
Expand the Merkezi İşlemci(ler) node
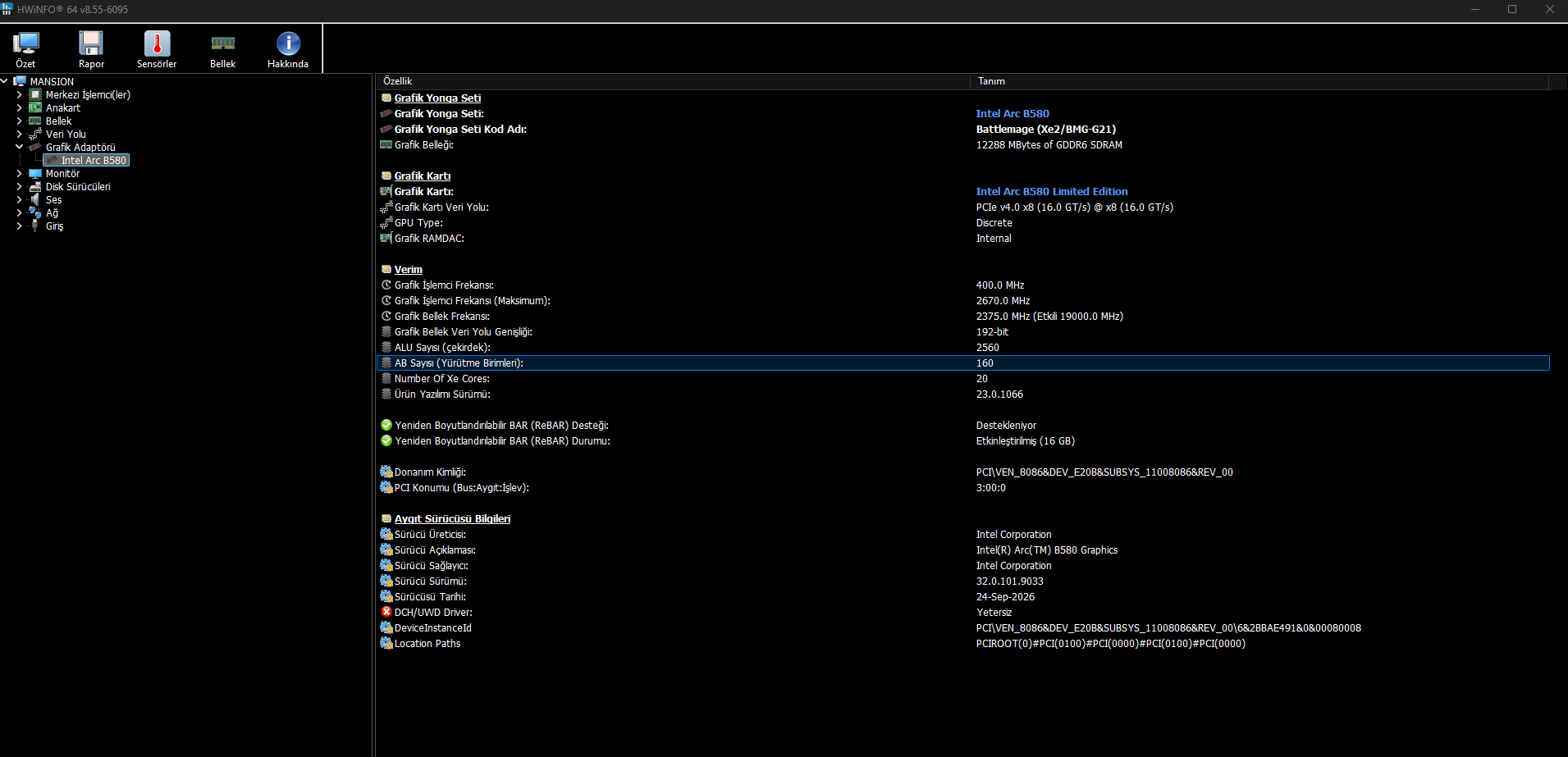pos(19,95)
